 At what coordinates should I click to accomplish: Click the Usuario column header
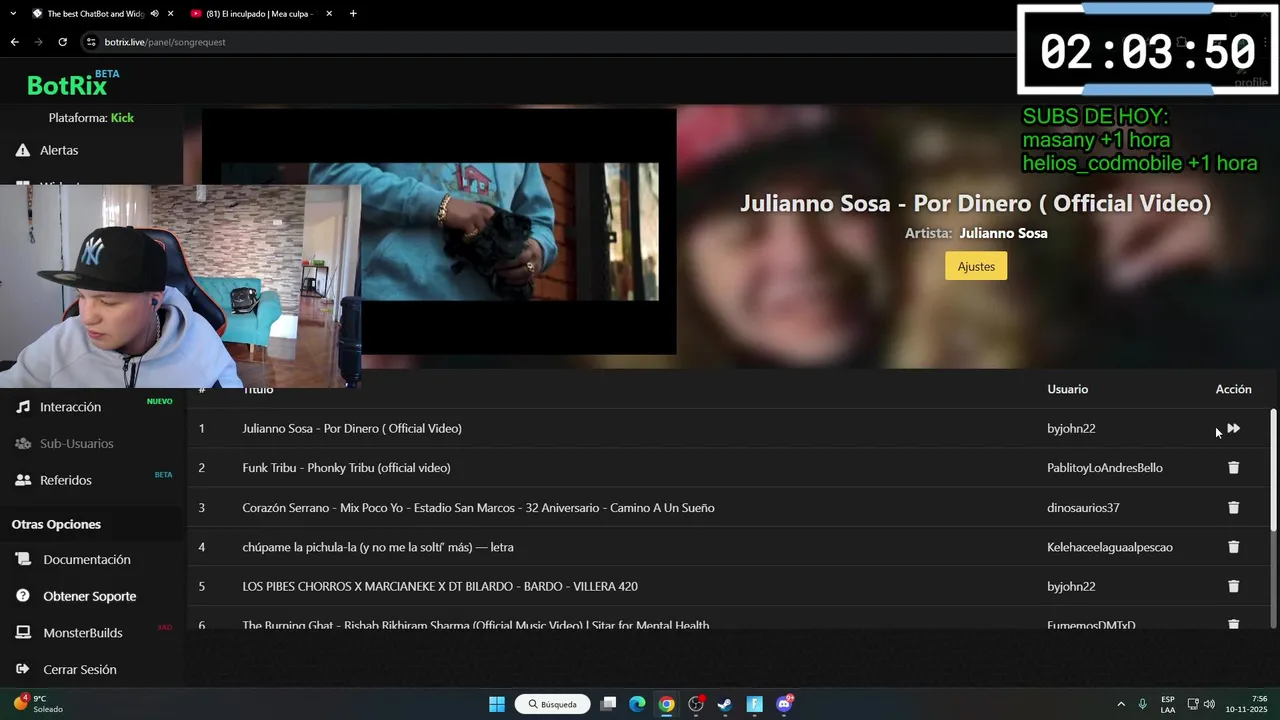[1067, 389]
